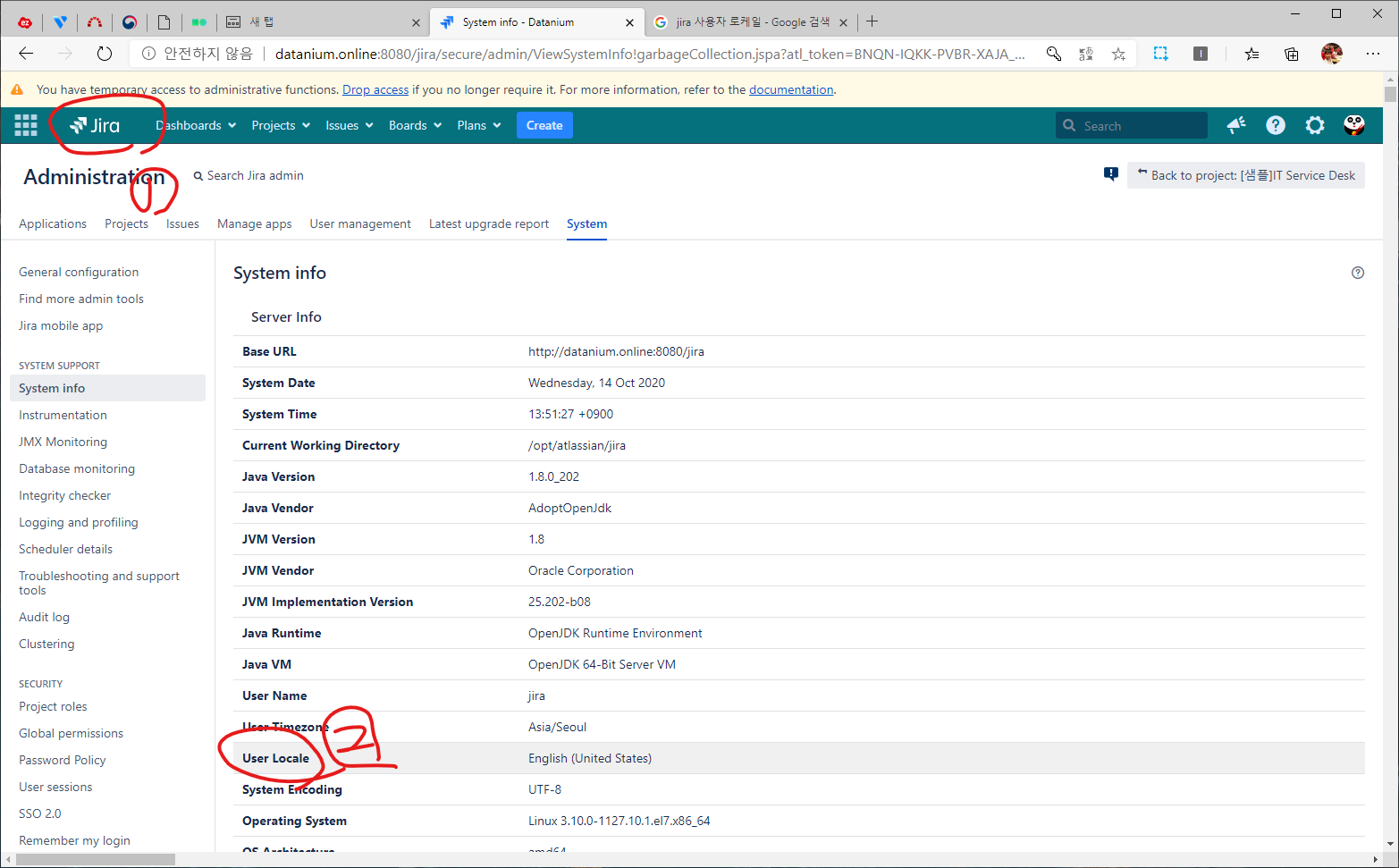Open the Latest upgrade report tab

pyautogui.click(x=489, y=223)
